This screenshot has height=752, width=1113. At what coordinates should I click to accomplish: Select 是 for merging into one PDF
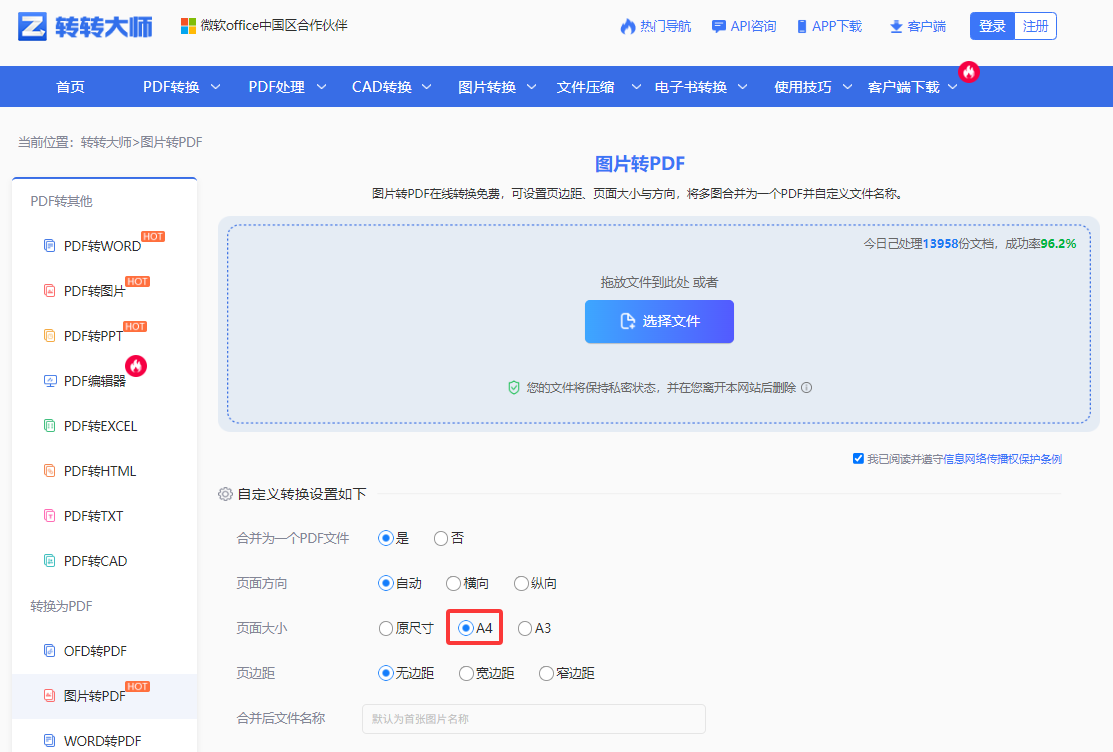pos(385,538)
